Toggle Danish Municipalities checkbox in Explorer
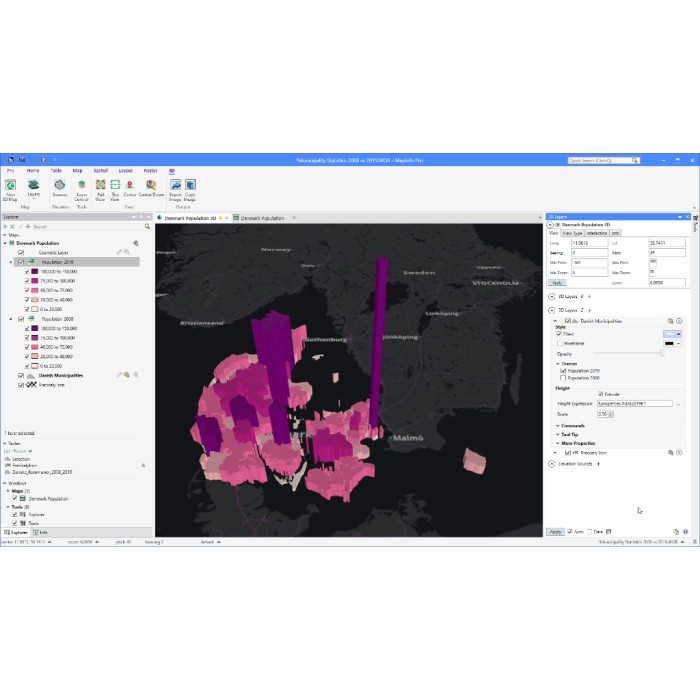The height and width of the screenshot is (700, 700). (21, 375)
